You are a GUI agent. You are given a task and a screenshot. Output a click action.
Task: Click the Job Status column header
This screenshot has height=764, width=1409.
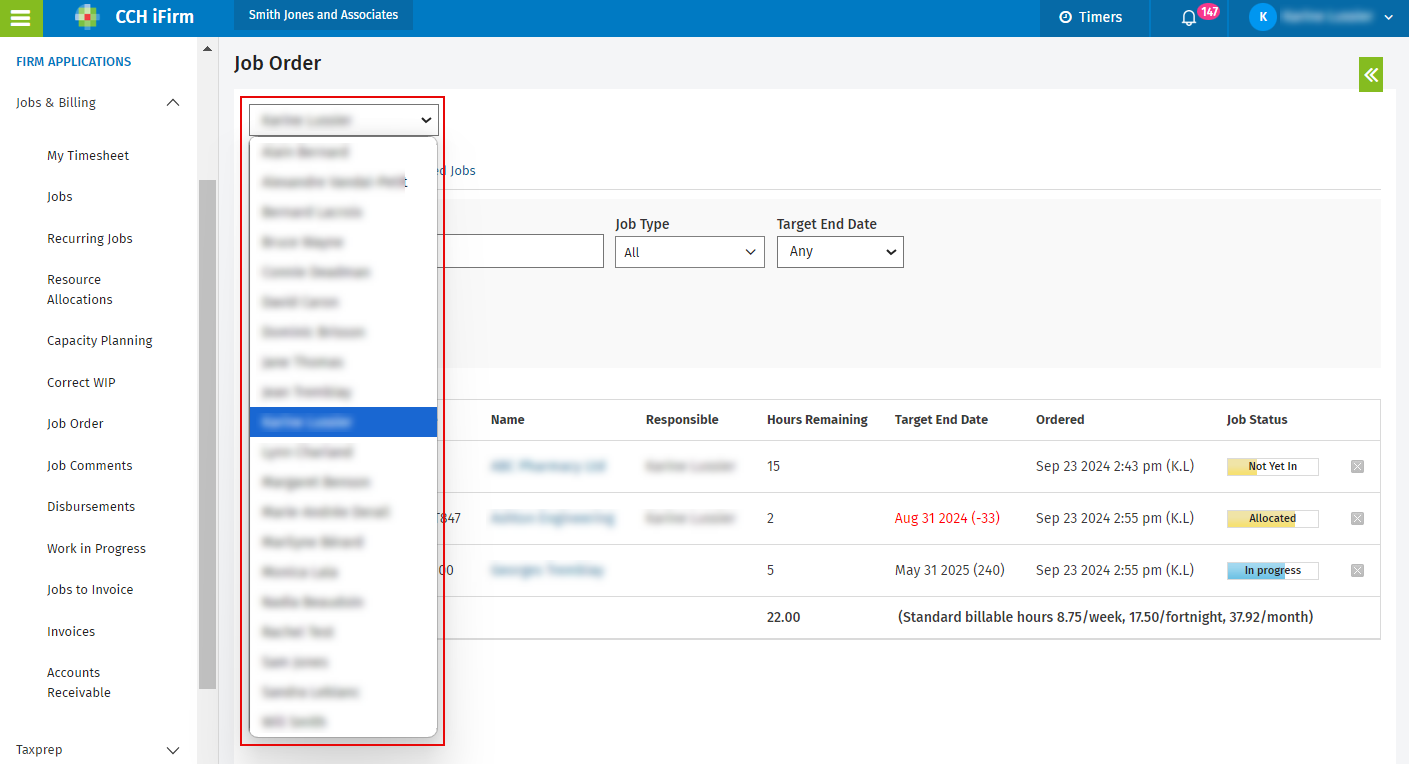click(x=1257, y=420)
